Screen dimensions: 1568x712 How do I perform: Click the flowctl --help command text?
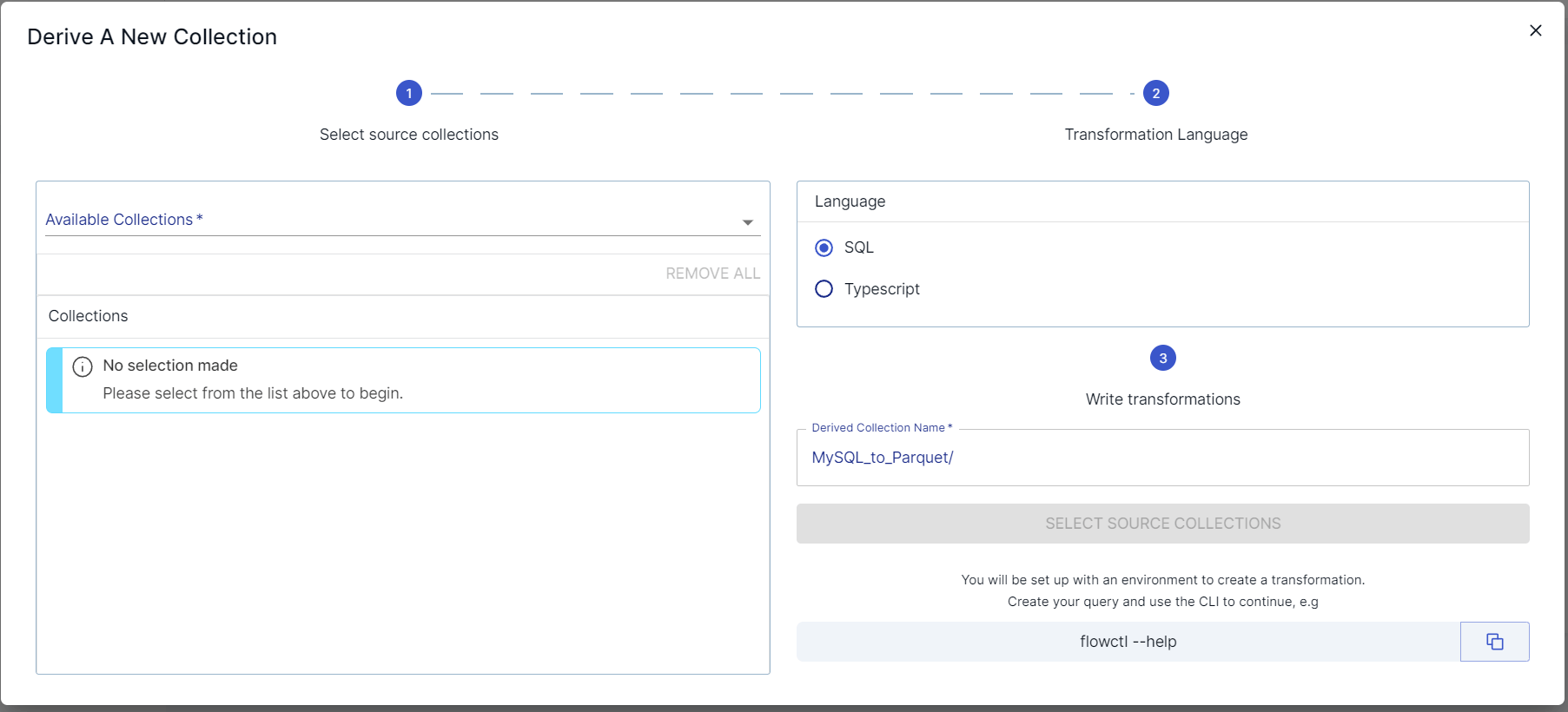coord(1128,642)
